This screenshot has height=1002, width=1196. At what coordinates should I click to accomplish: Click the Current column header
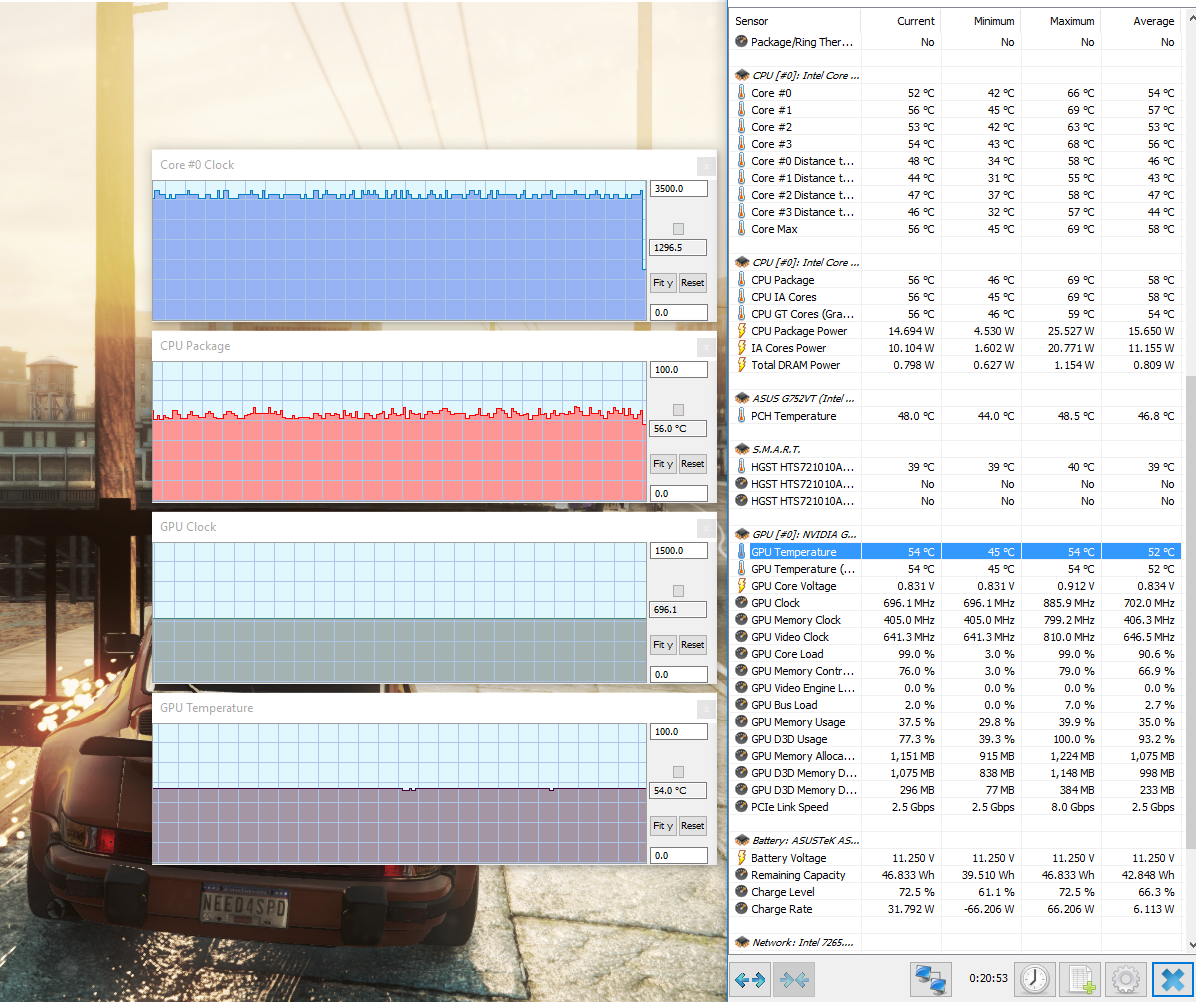(x=901, y=21)
